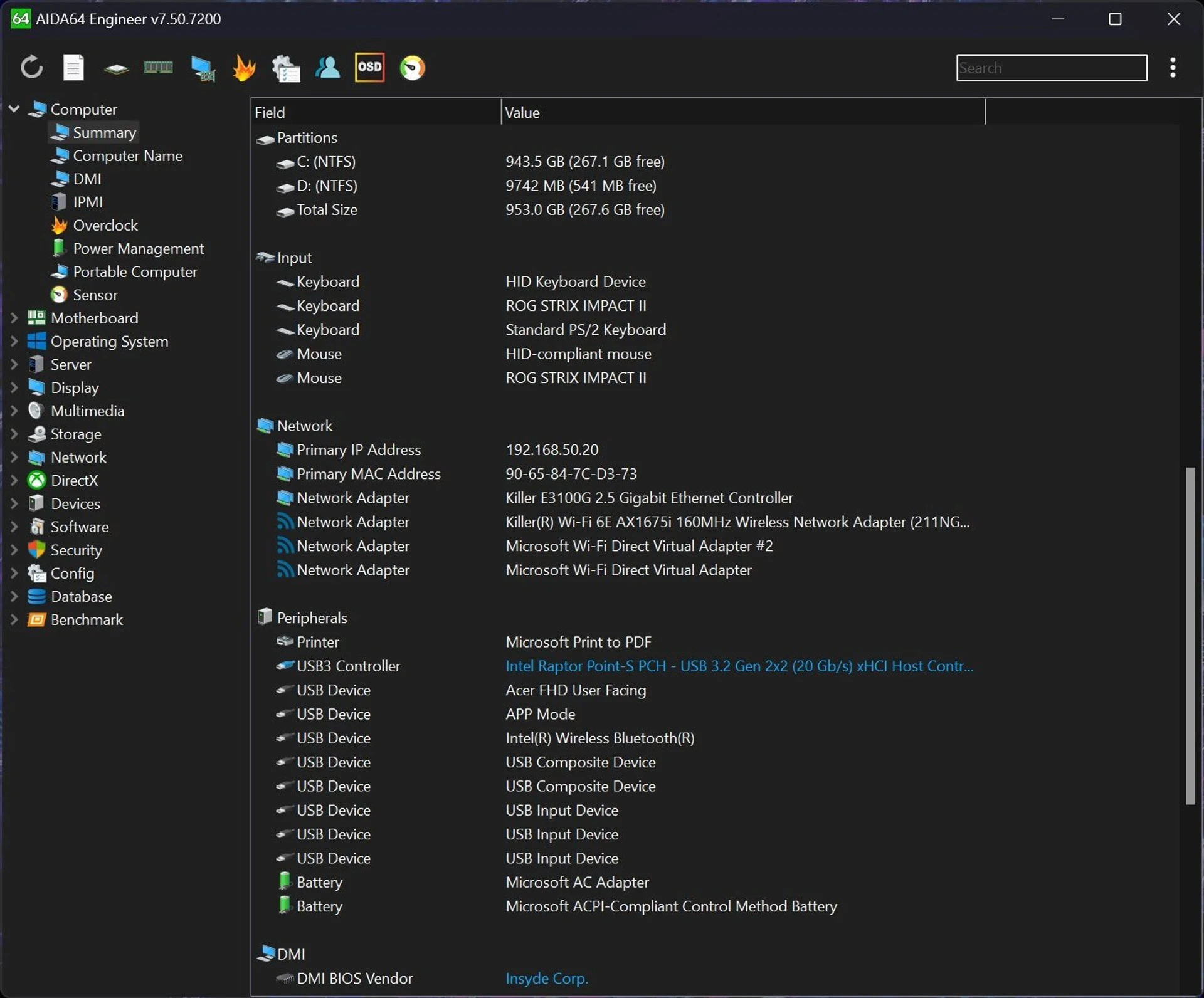This screenshot has width=1204, height=998.
Task: Expand the Display tree node
Action: 14,387
